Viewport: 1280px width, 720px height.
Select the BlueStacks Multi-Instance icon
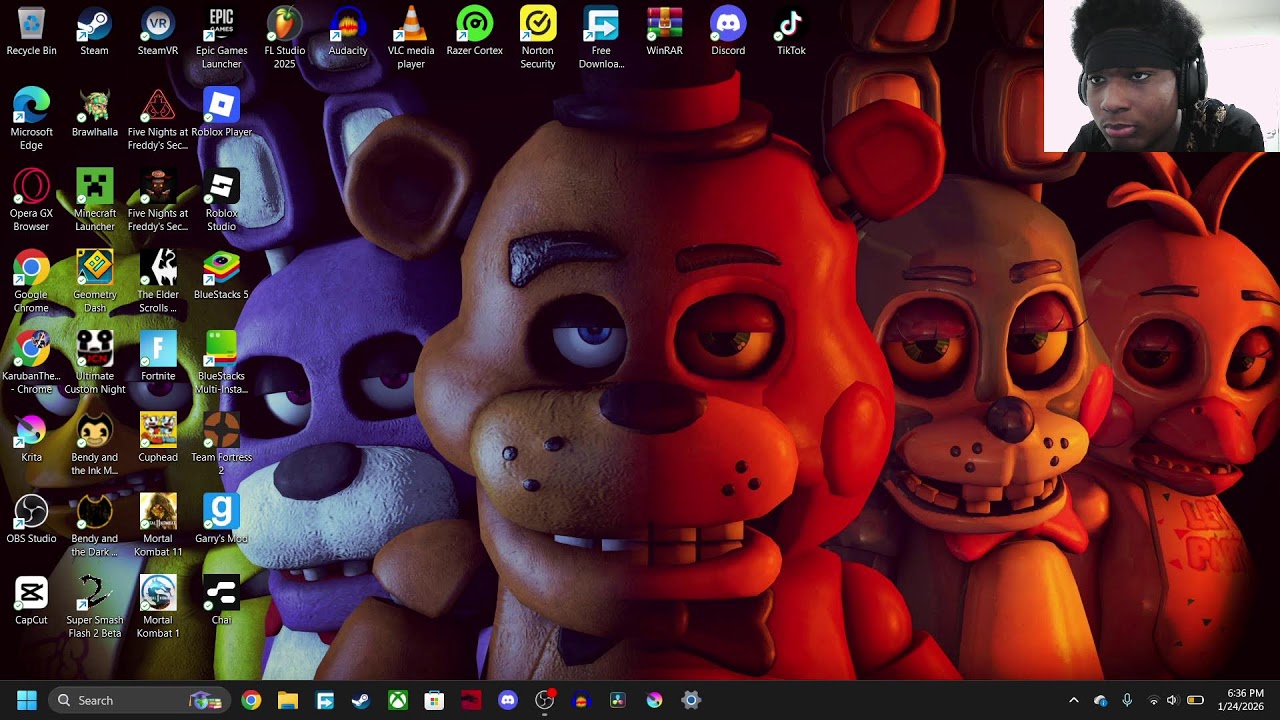(x=221, y=364)
